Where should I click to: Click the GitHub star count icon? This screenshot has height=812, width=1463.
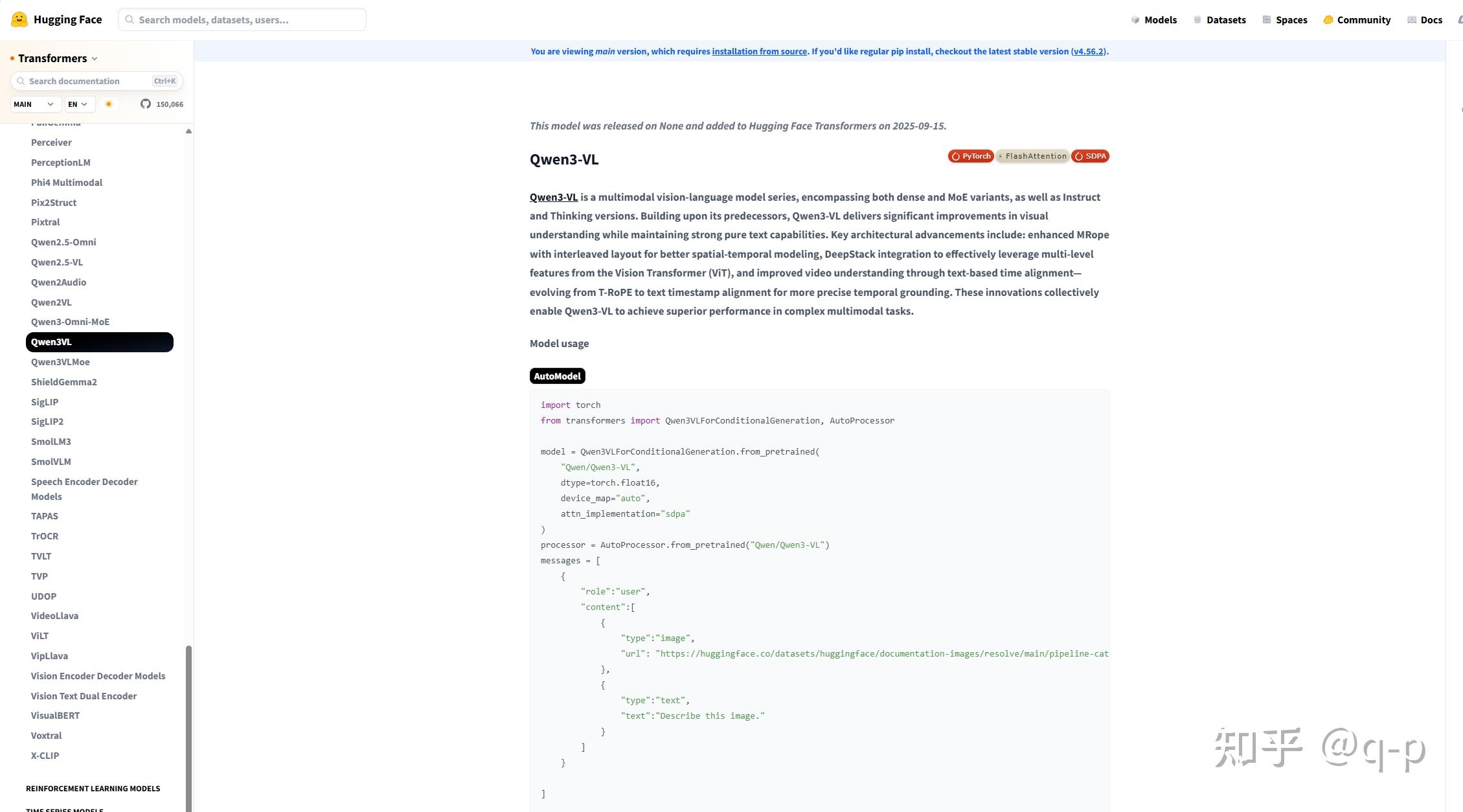pos(146,104)
